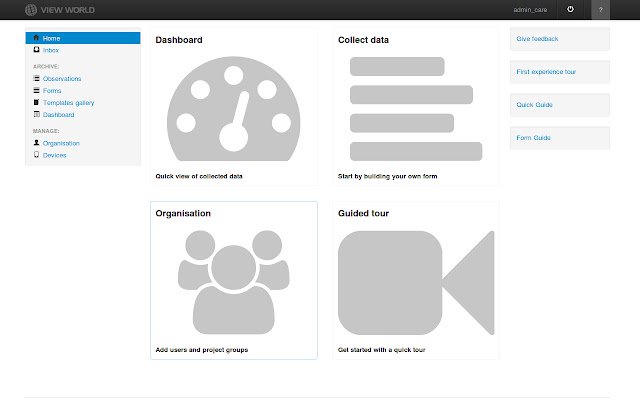
Task: Click the house icon beside Home
Action: tap(36, 38)
